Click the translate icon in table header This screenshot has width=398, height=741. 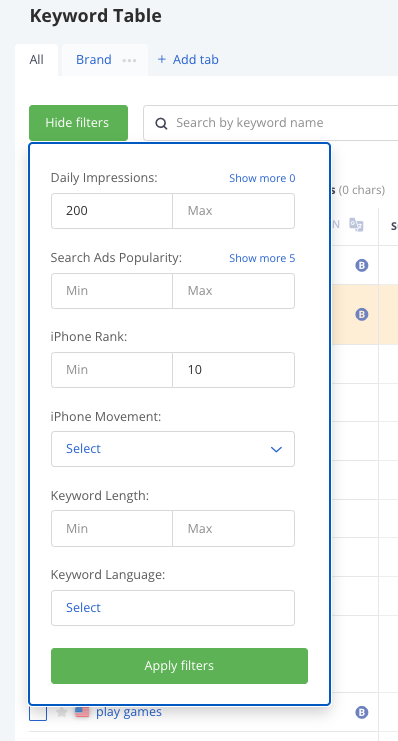(x=356, y=224)
